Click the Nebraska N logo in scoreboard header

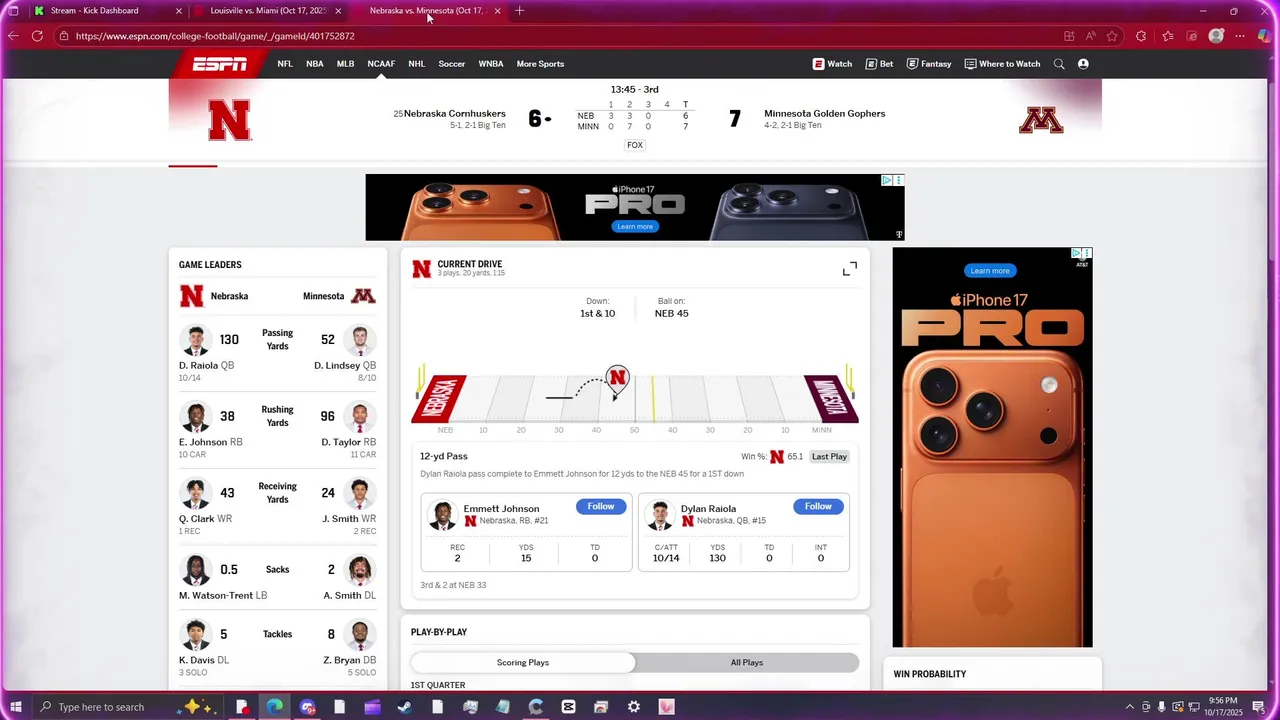(x=229, y=121)
